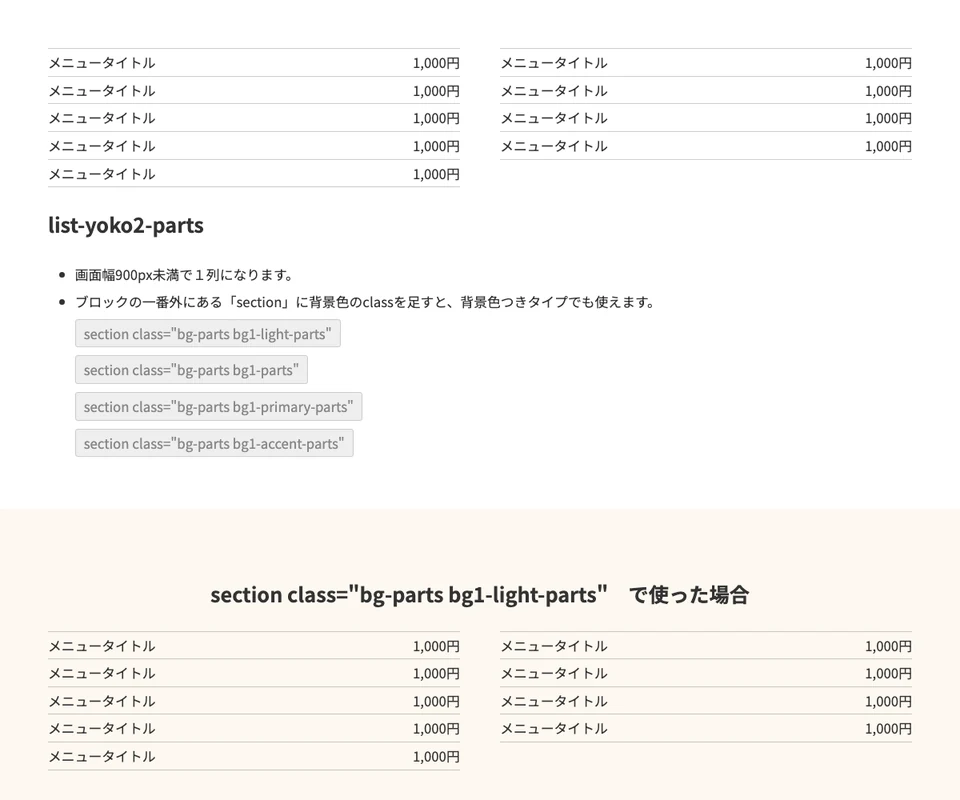Image resolution: width=960 pixels, height=800 pixels.
Task: Click first メニュータイトル in the top-right list
Action: [554, 63]
